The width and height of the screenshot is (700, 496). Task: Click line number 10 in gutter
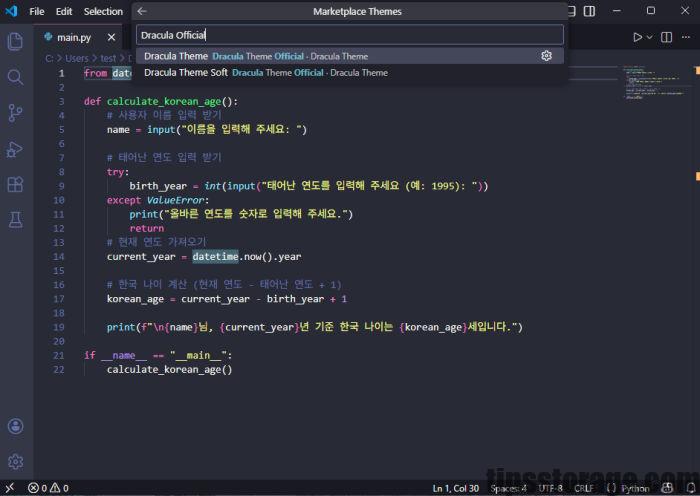pos(59,200)
